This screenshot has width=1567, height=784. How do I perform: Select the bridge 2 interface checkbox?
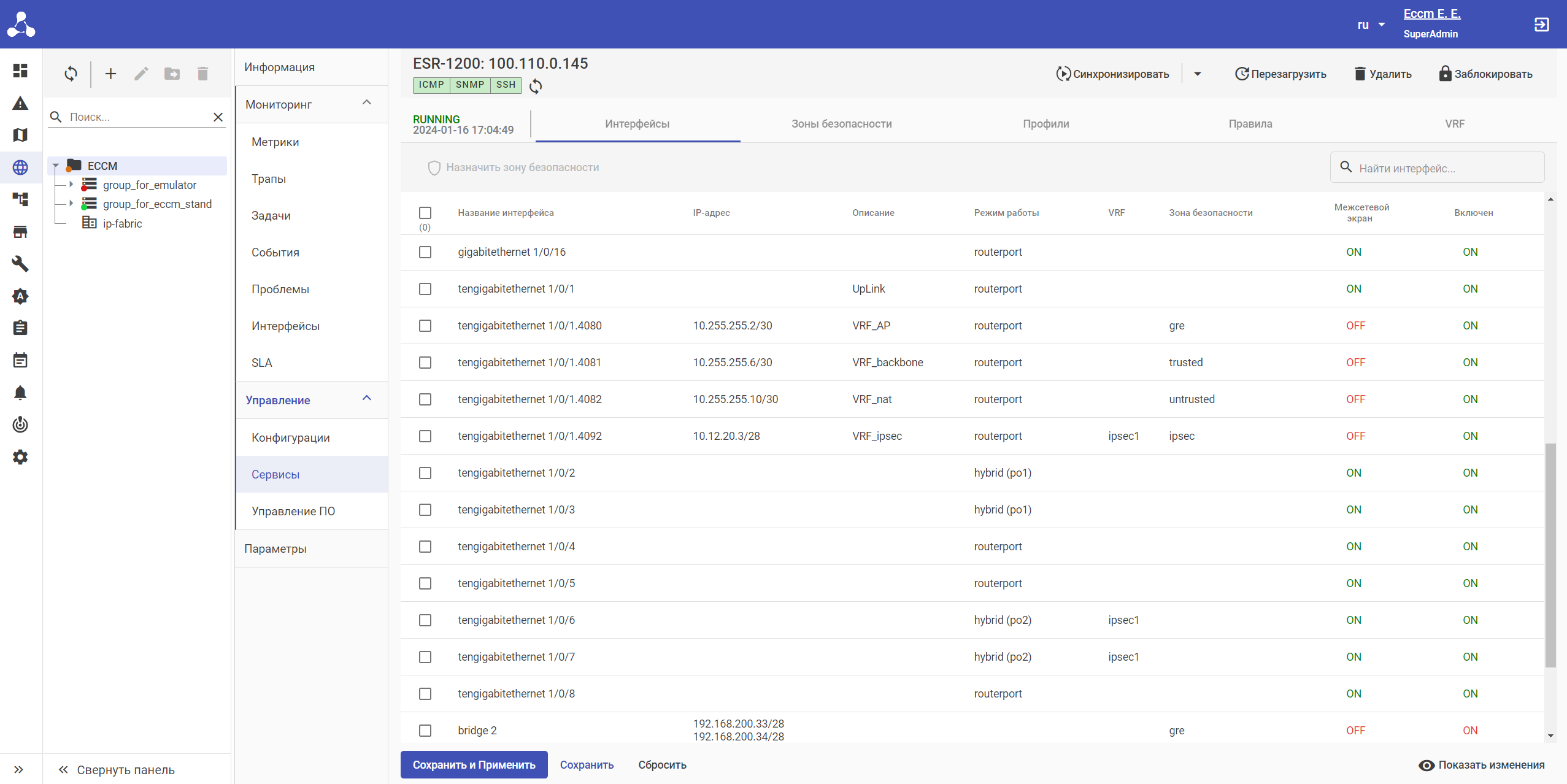click(425, 730)
